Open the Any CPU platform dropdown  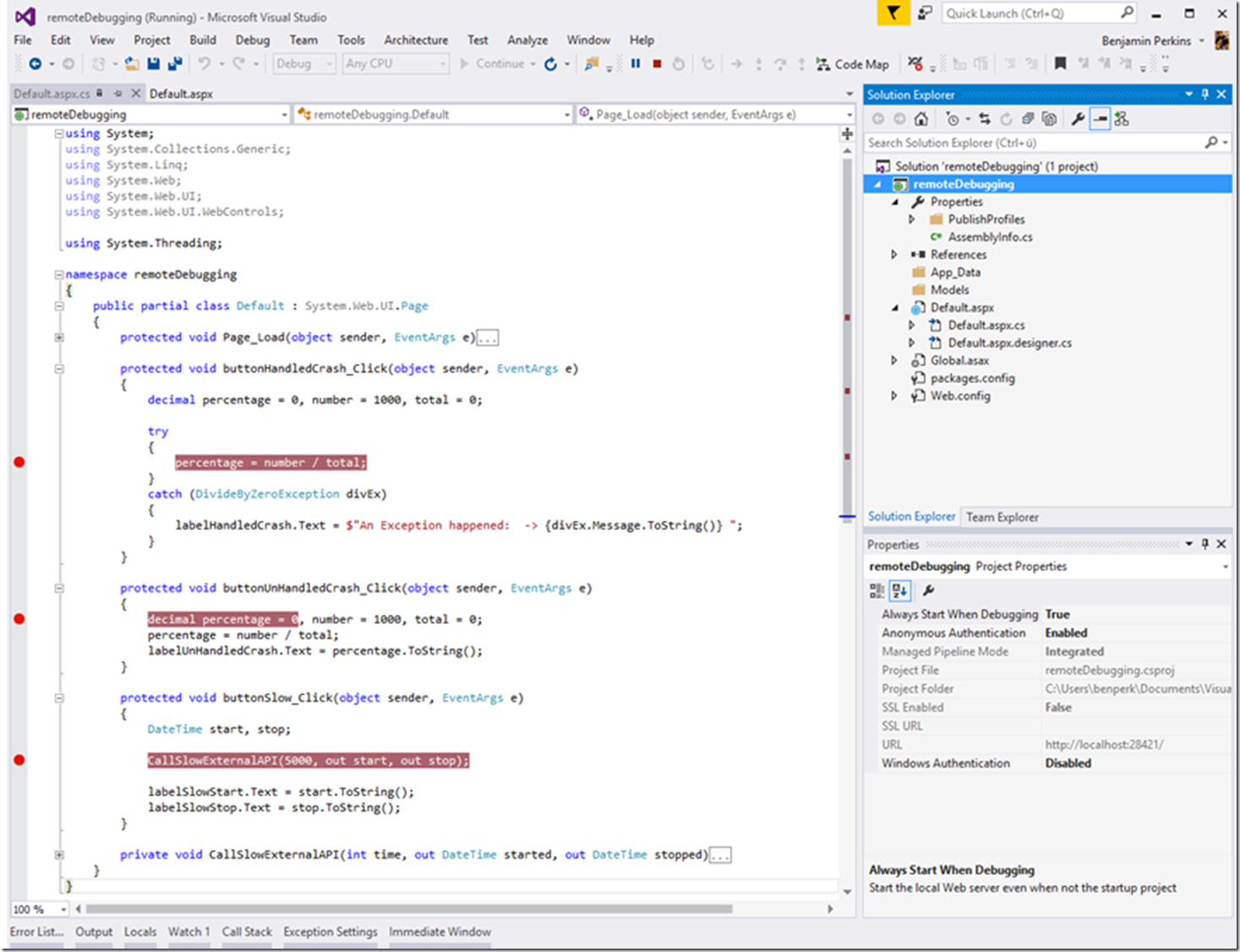coord(395,63)
